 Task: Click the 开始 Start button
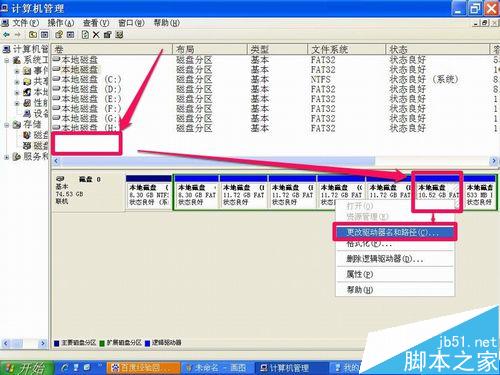click(x=26, y=368)
